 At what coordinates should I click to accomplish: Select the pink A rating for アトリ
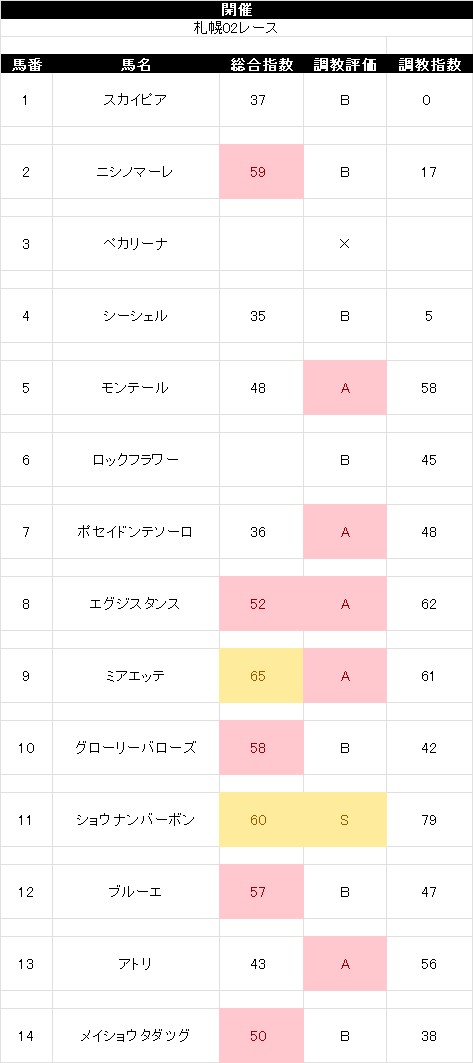point(345,964)
